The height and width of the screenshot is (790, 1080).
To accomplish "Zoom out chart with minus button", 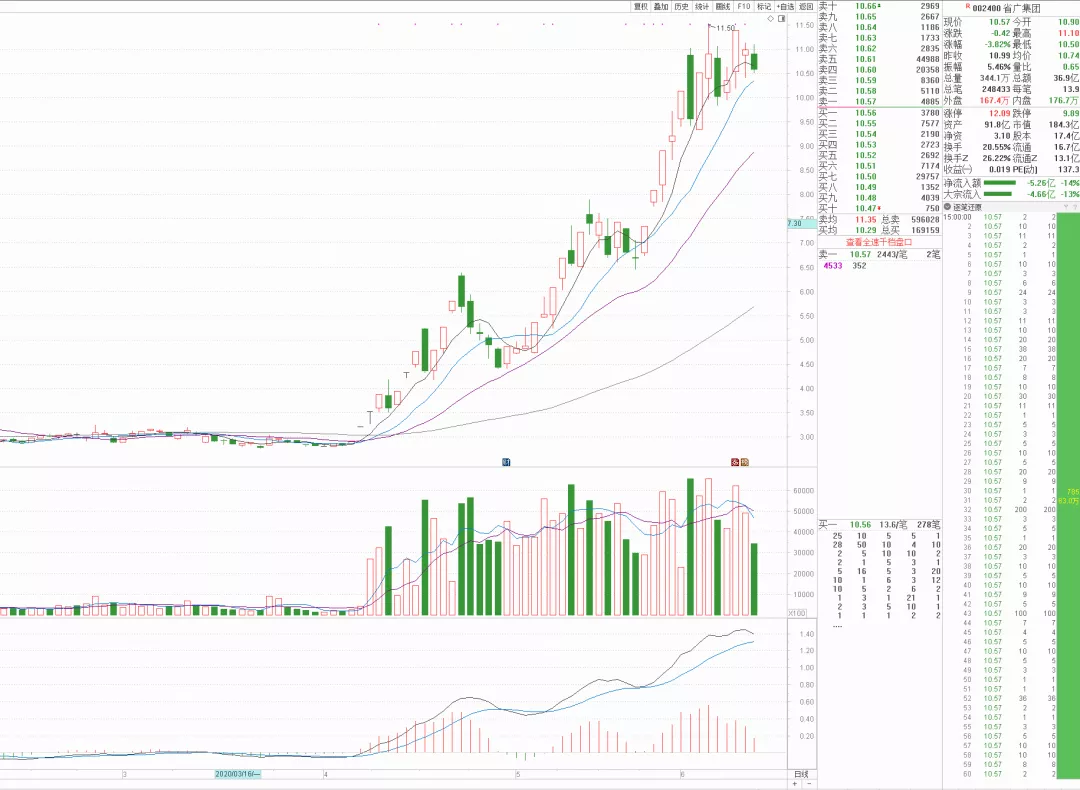I will (808, 784).
